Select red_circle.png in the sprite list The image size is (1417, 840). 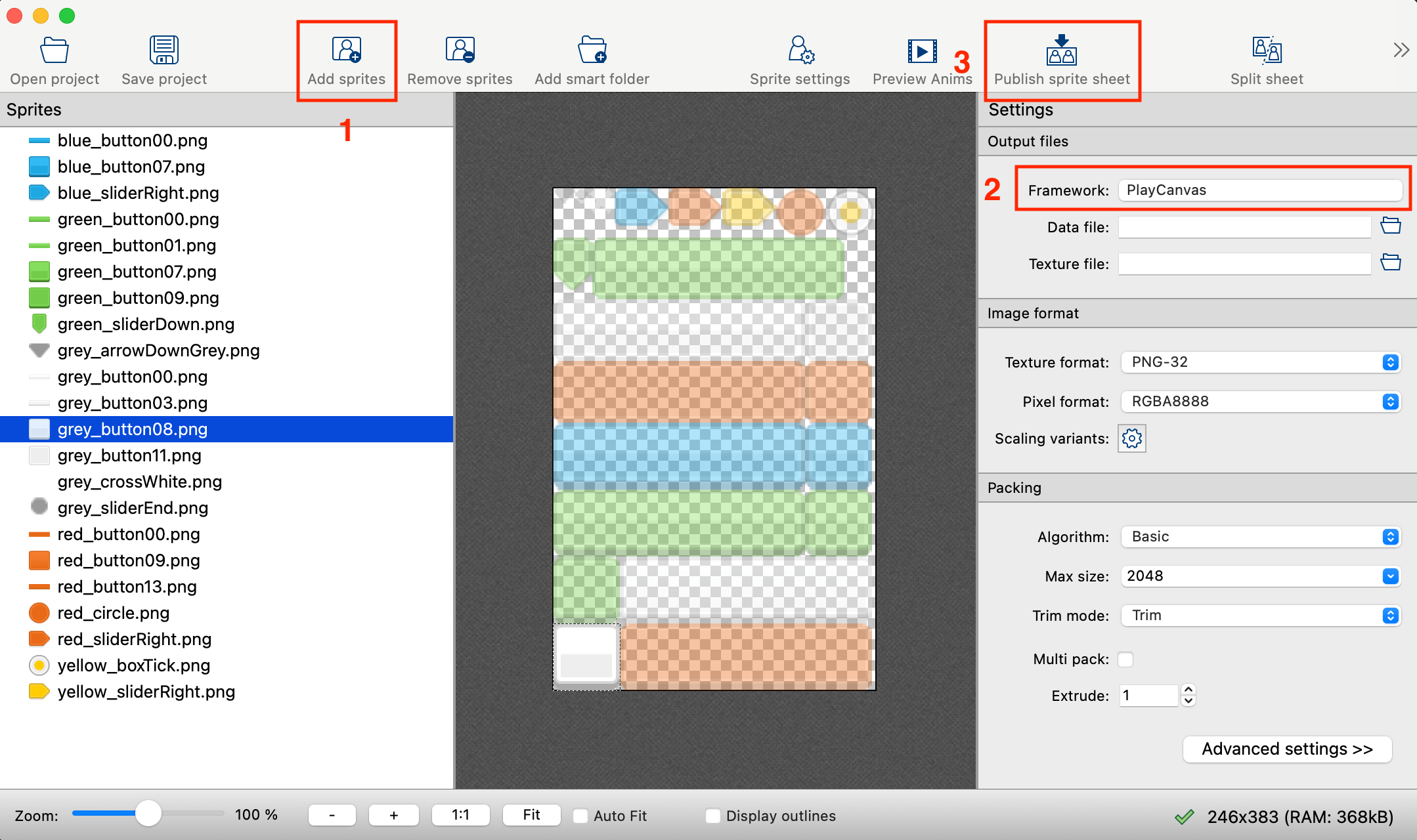tap(113, 613)
